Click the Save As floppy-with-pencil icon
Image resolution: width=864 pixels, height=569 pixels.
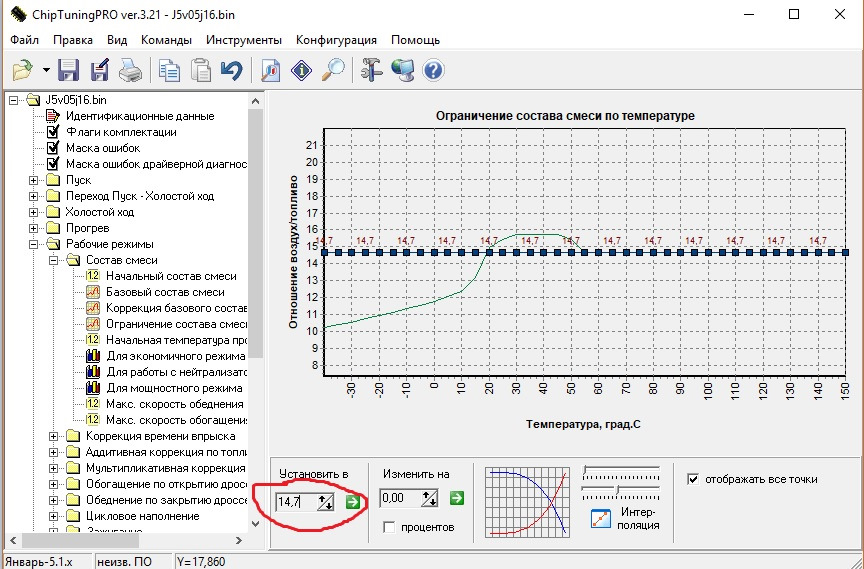[x=99, y=71]
